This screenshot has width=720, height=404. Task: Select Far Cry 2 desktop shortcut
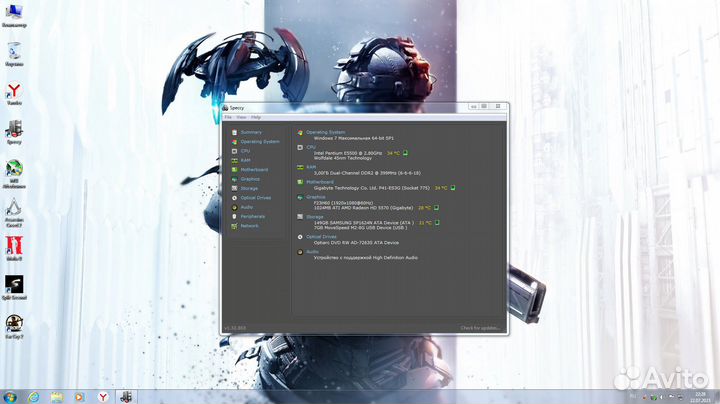14,326
